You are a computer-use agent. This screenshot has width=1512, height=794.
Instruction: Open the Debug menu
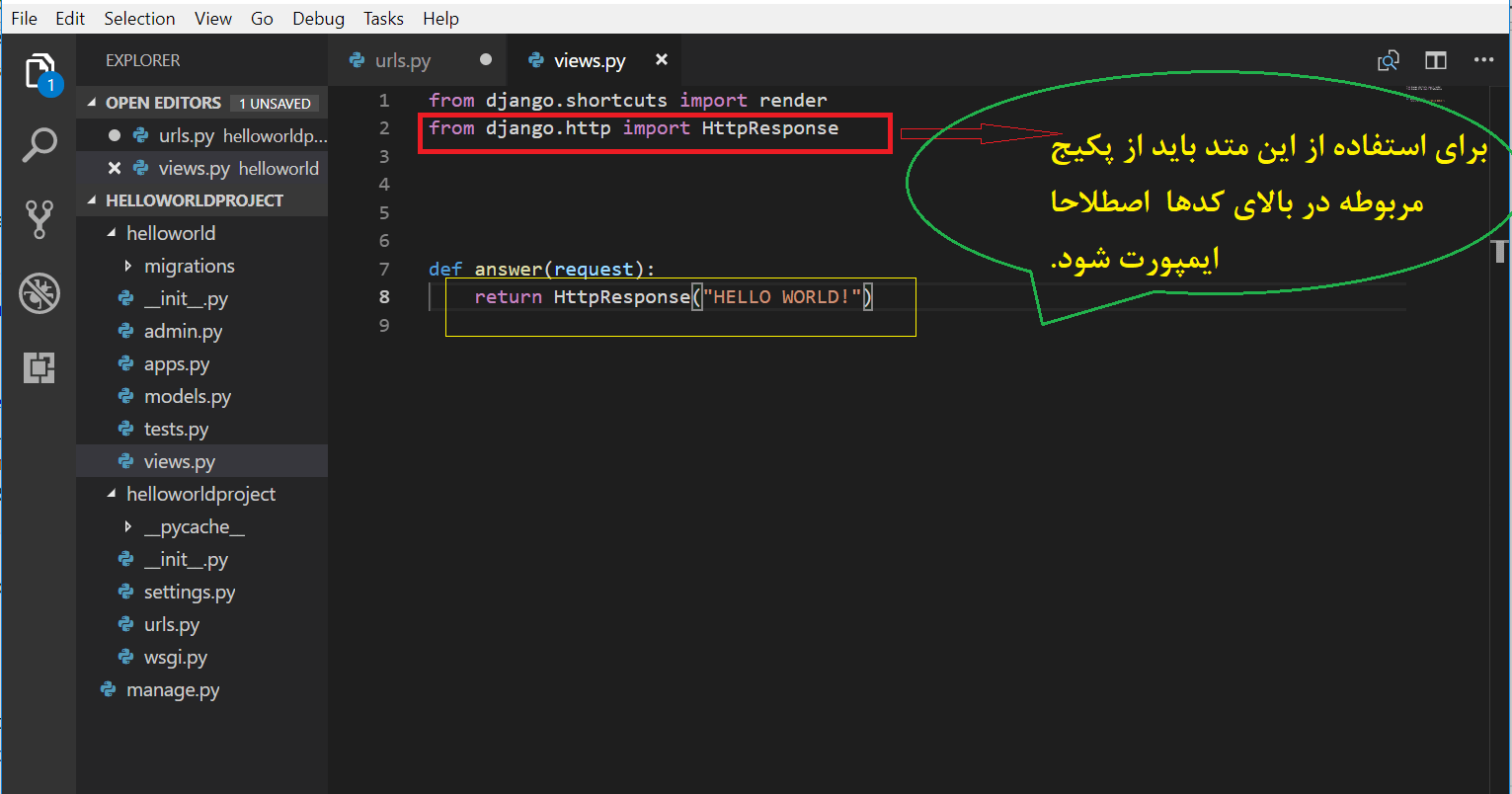coord(319,18)
